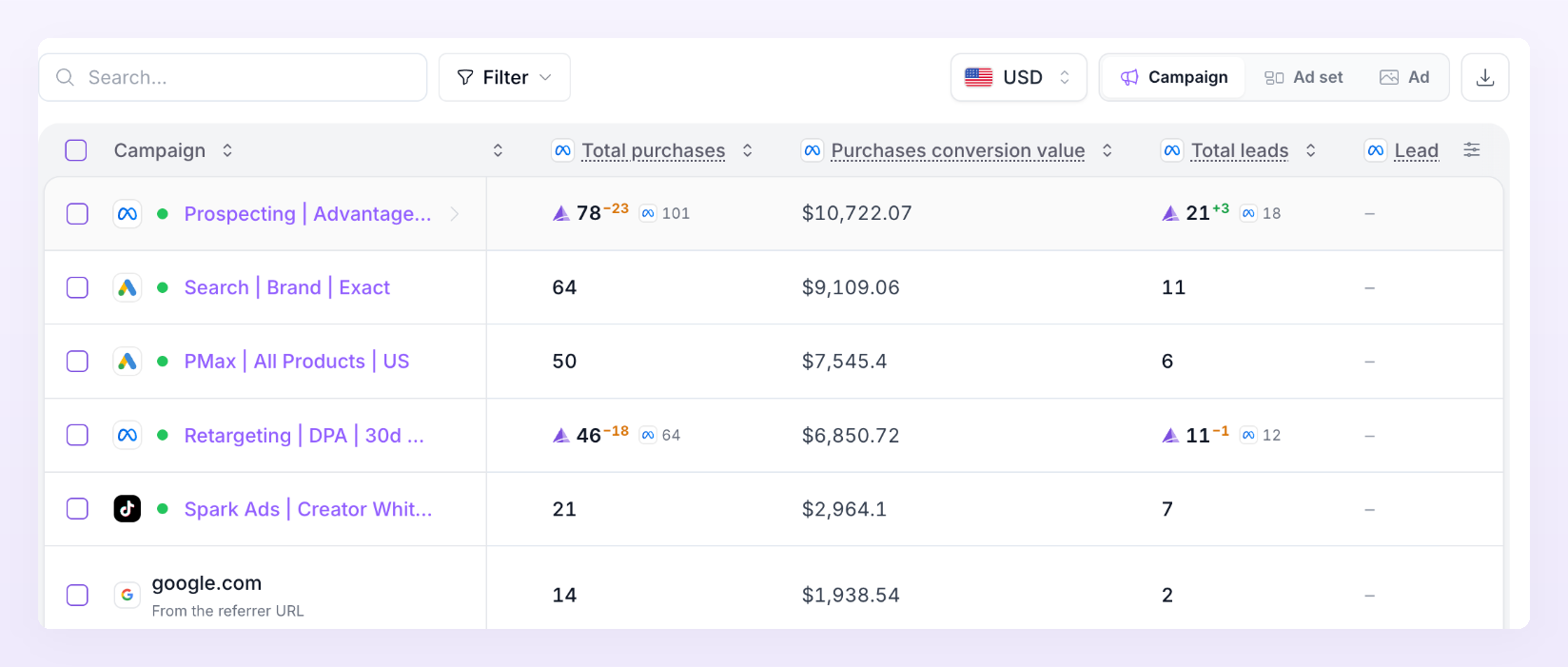Screen dimensions: 1568x667
Task: Click the Meta icon beside Retargeting DPA campaign
Action: click(x=127, y=435)
